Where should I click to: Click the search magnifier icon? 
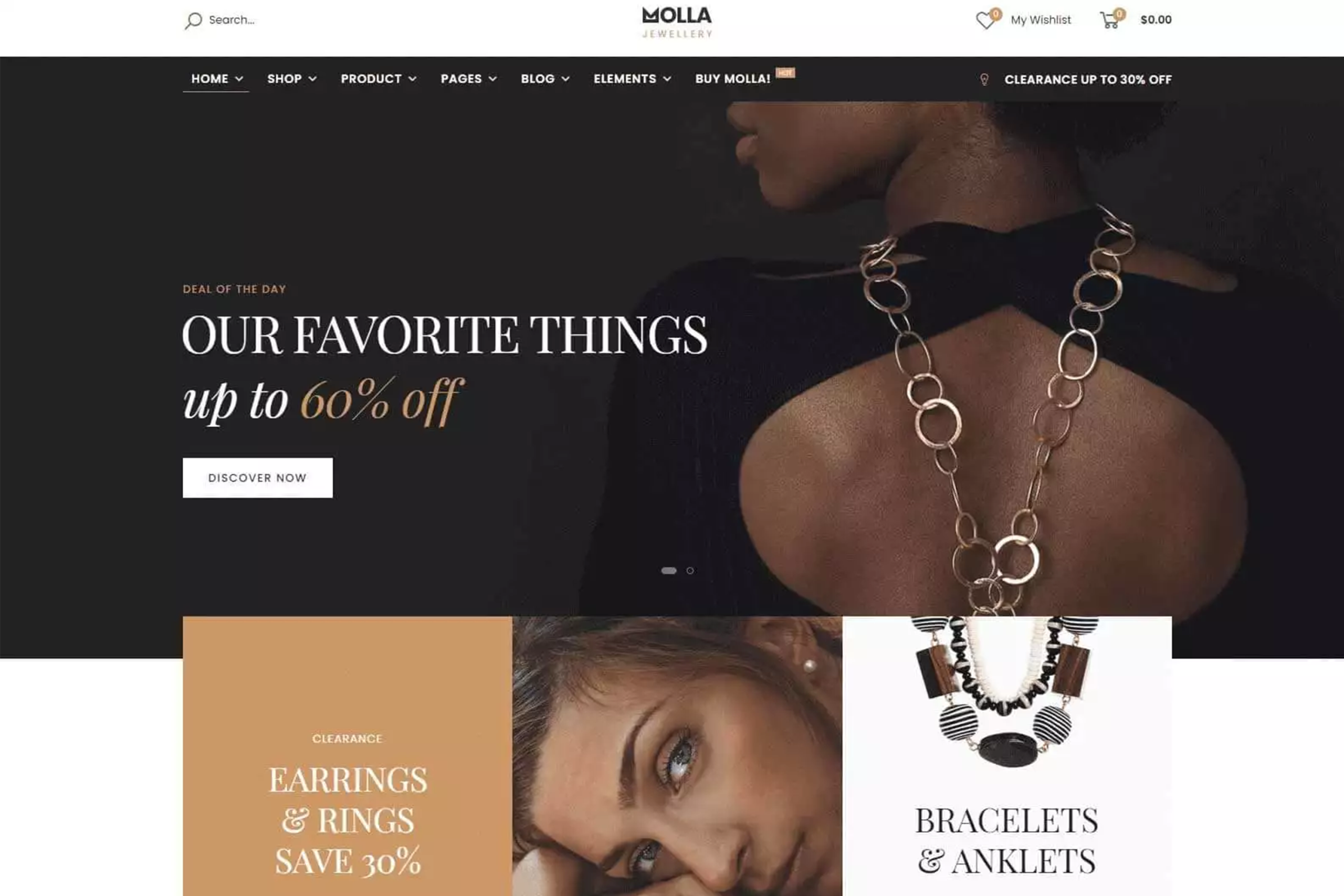click(x=193, y=20)
